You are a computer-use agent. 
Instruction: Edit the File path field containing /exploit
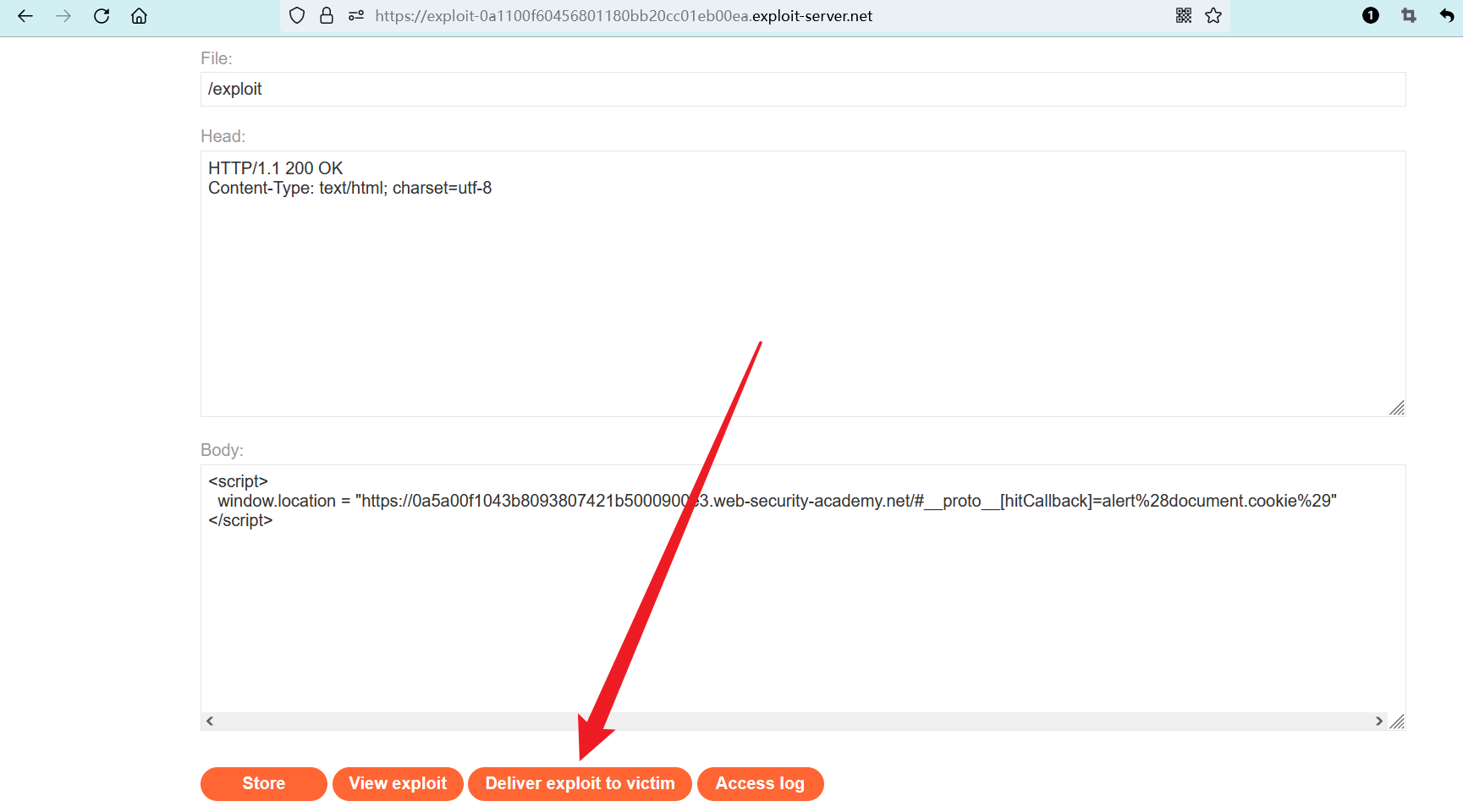[803, 90]
